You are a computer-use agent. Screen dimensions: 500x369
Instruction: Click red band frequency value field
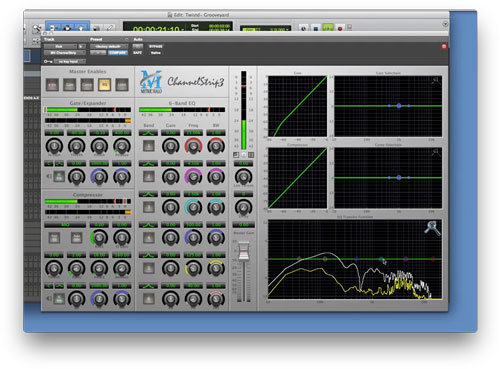193,133
